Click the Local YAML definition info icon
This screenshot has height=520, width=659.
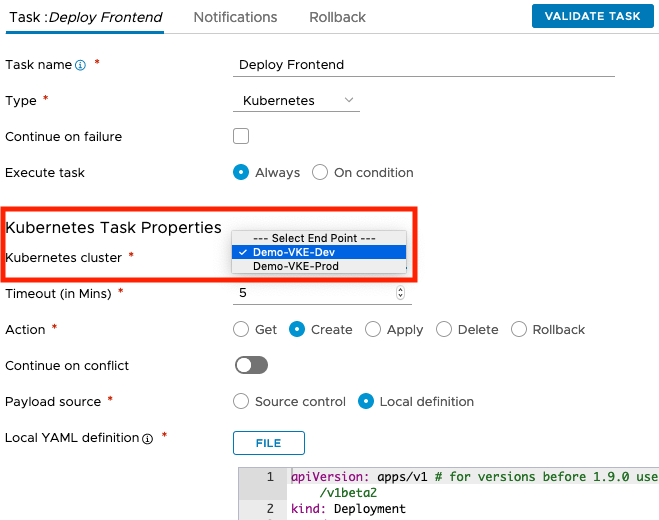[147, 439]
